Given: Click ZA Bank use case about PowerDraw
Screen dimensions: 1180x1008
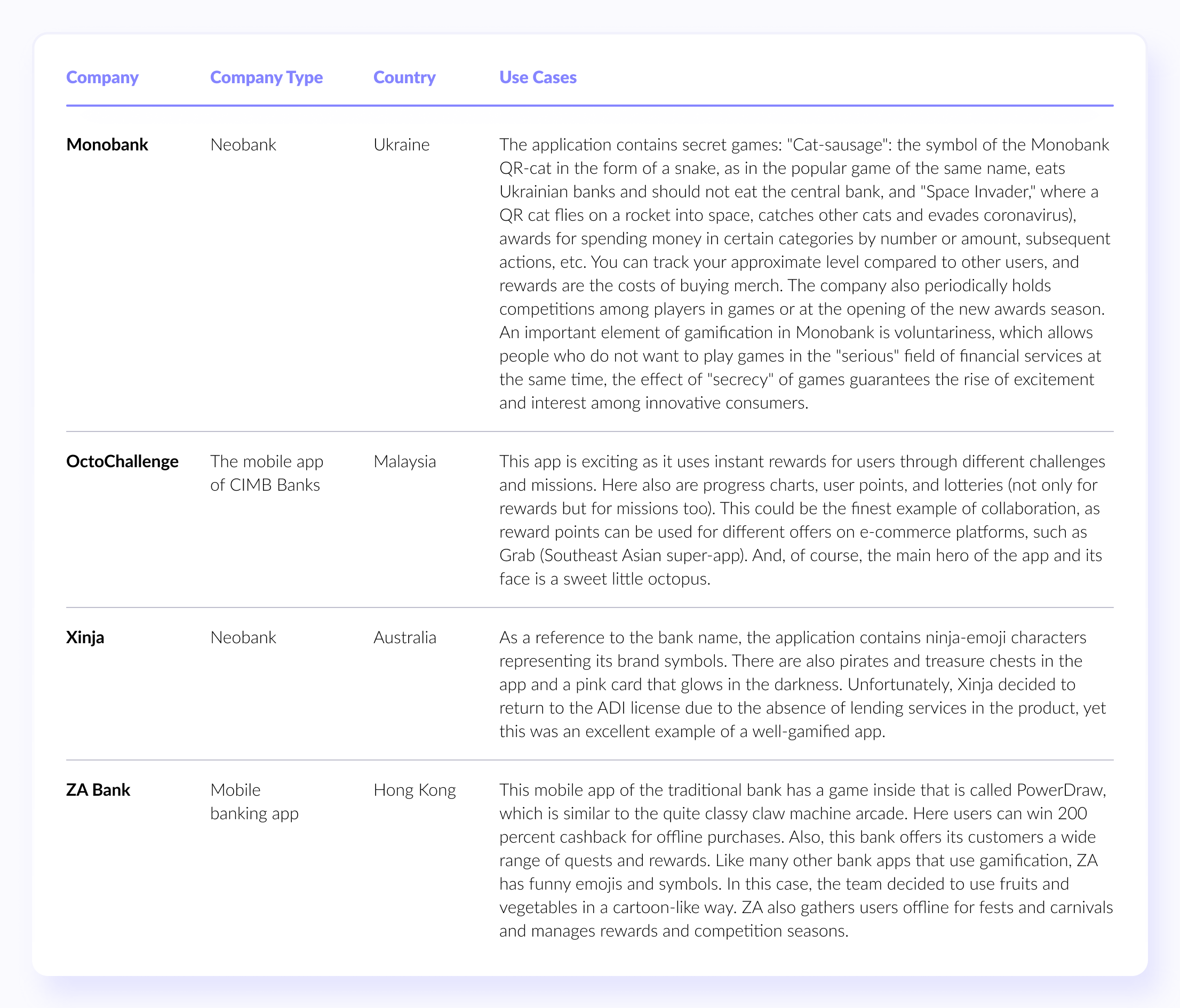Looking at the screenshot, I should (x=806, y=860).
